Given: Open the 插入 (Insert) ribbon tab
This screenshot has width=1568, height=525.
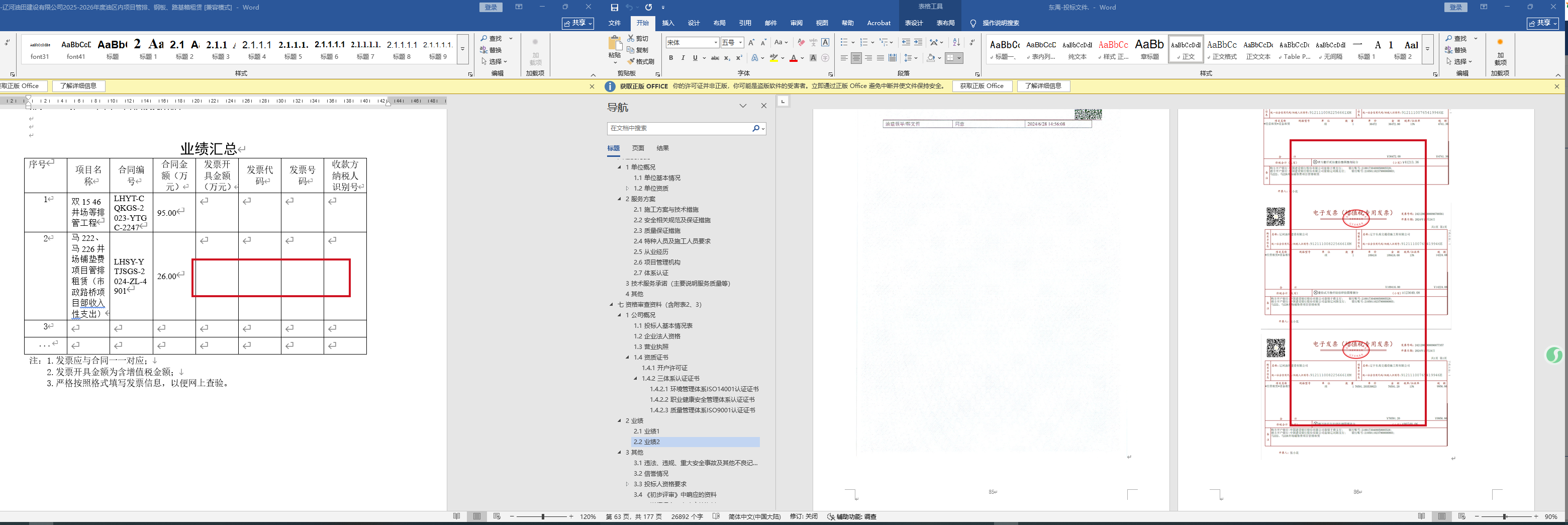Looking at the screenshot, I should tap(668, 23).
